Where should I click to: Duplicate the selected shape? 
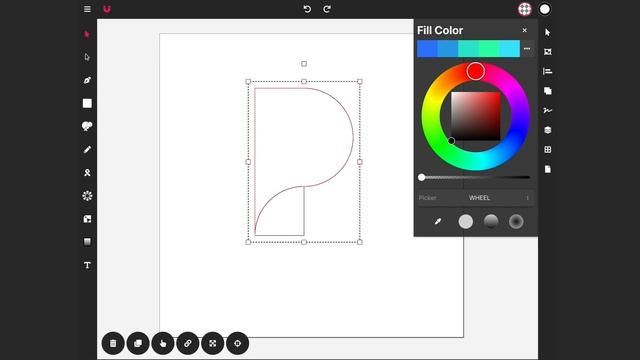[138, 343]
